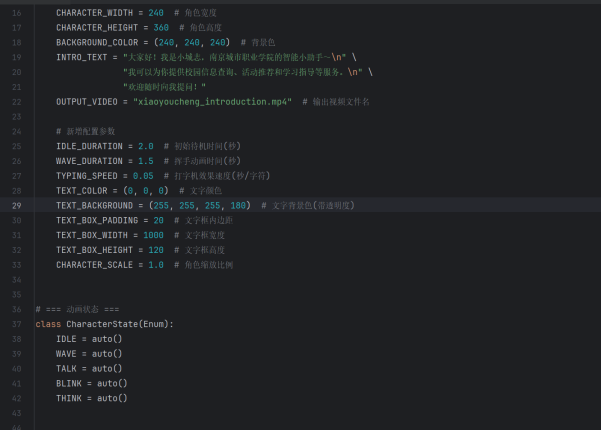Click line number 16 in the gutter
The image size is (601, 430).
point(16,12)
